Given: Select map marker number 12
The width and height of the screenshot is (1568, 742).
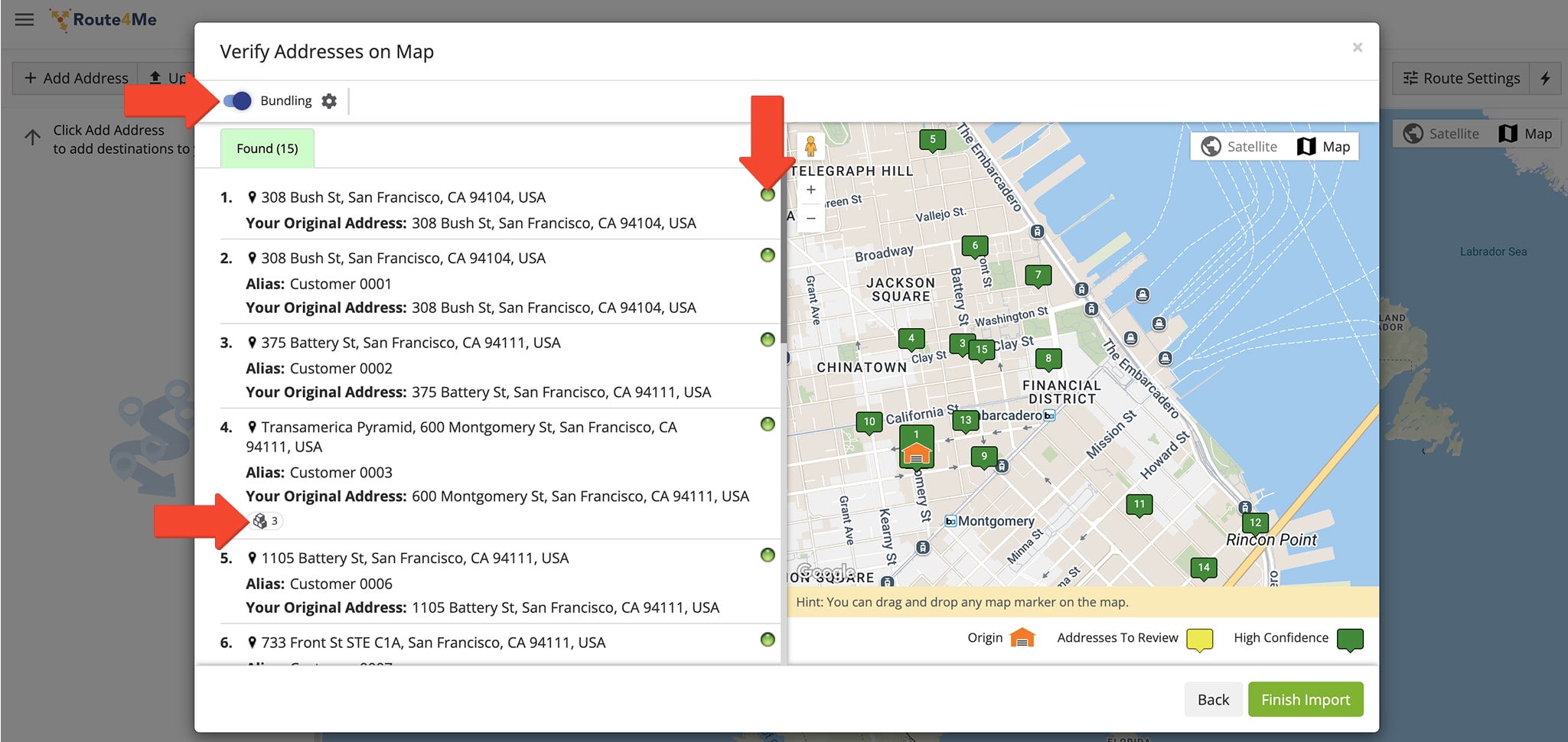Looking at the screenshot, I should coord(1255,522).
